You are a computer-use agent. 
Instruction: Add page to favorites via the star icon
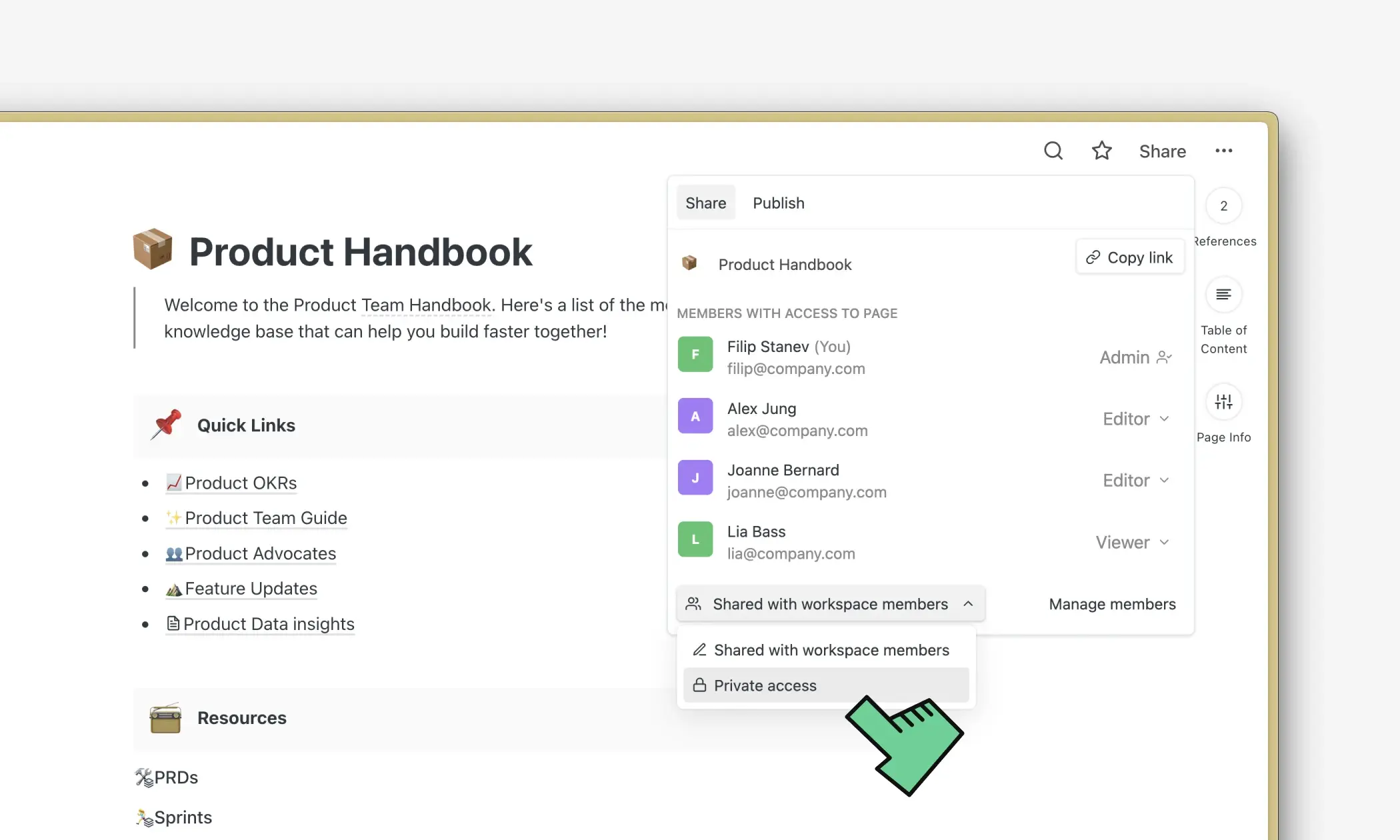(x=1101, y=151)
